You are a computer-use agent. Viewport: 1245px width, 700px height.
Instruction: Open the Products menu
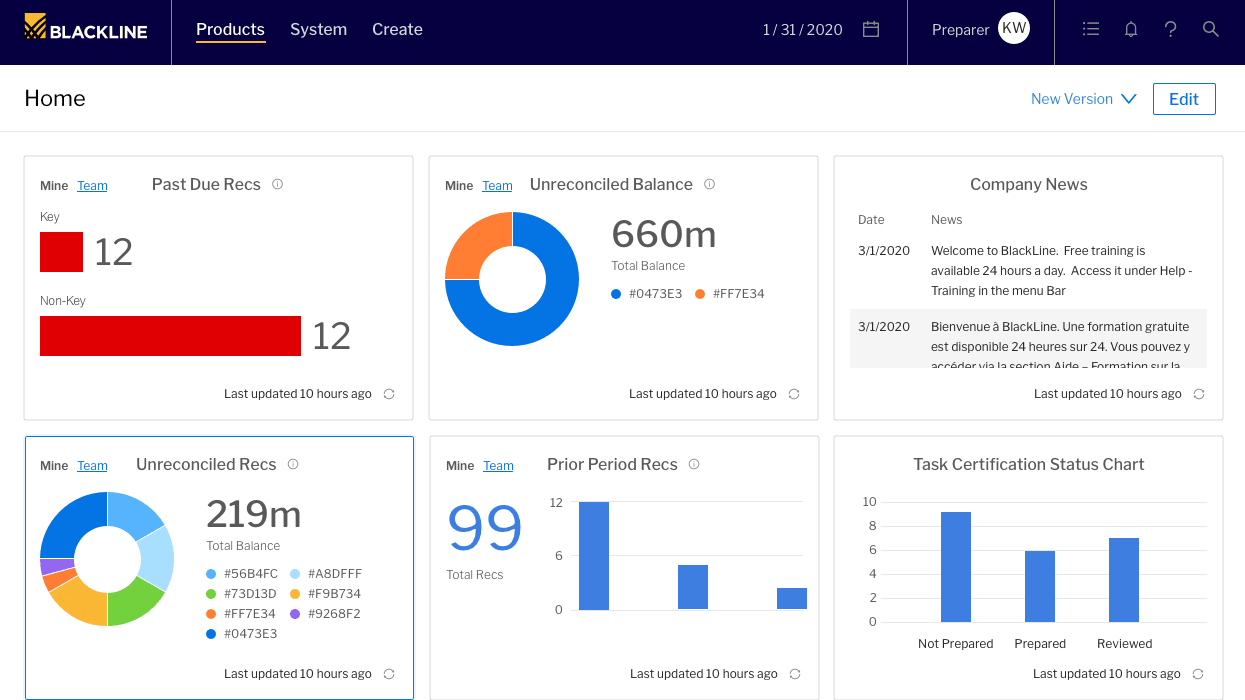230,30
